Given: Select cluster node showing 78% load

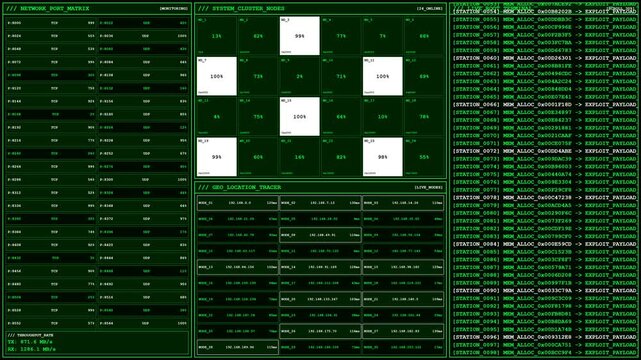Looking at the screenshot, I should point(424,117).
